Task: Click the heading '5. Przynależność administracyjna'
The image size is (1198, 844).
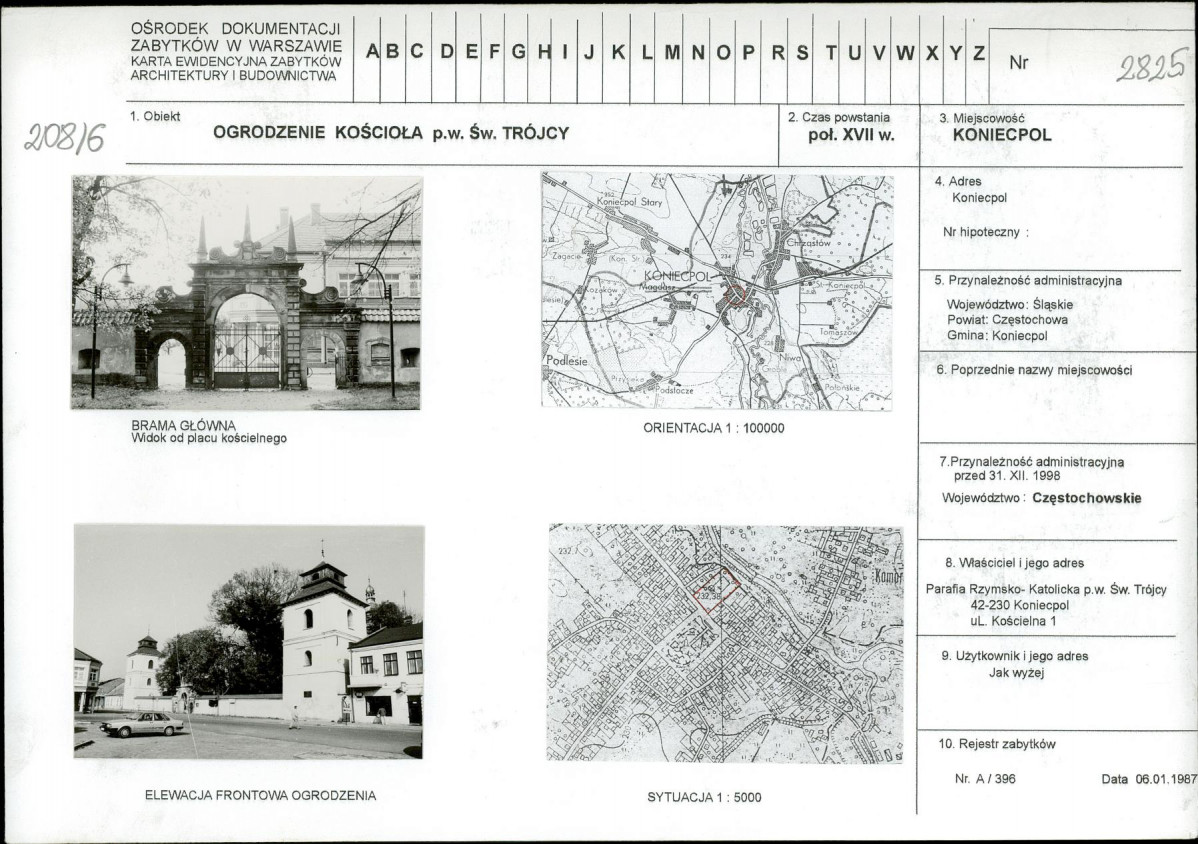Action: click(x=1028, y=280)
